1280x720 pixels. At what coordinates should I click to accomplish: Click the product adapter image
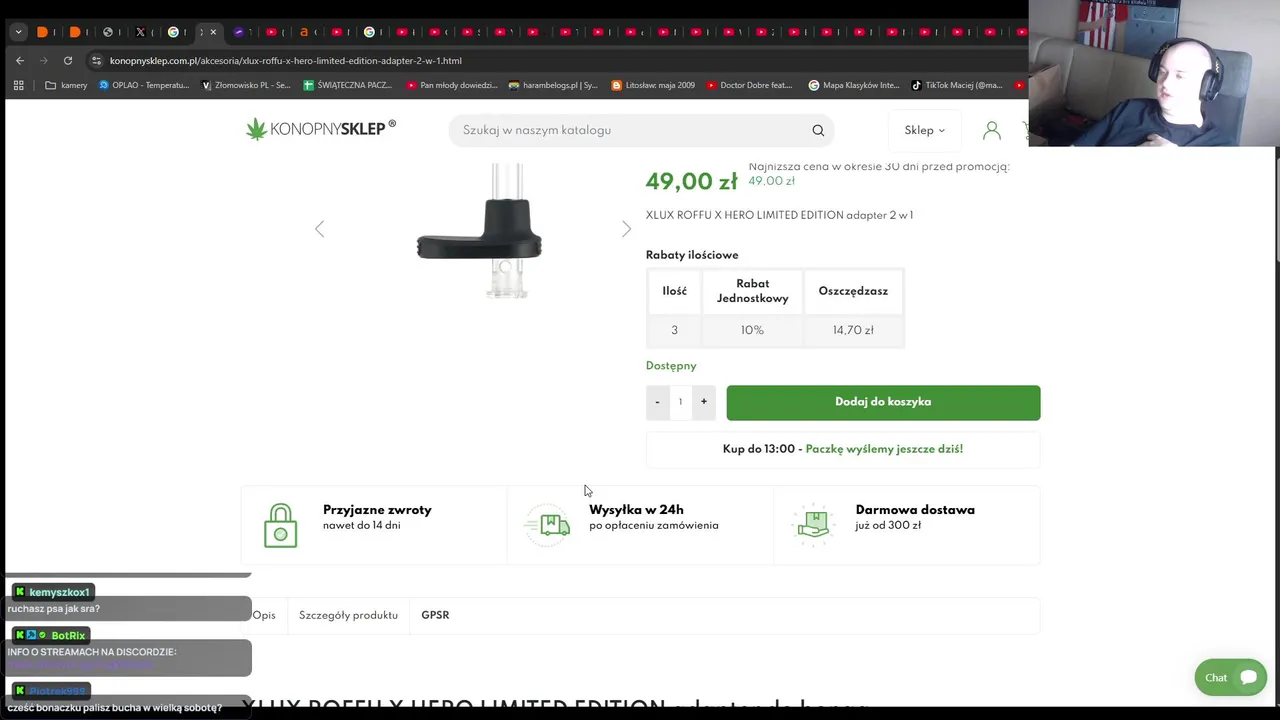coord(480,232)
